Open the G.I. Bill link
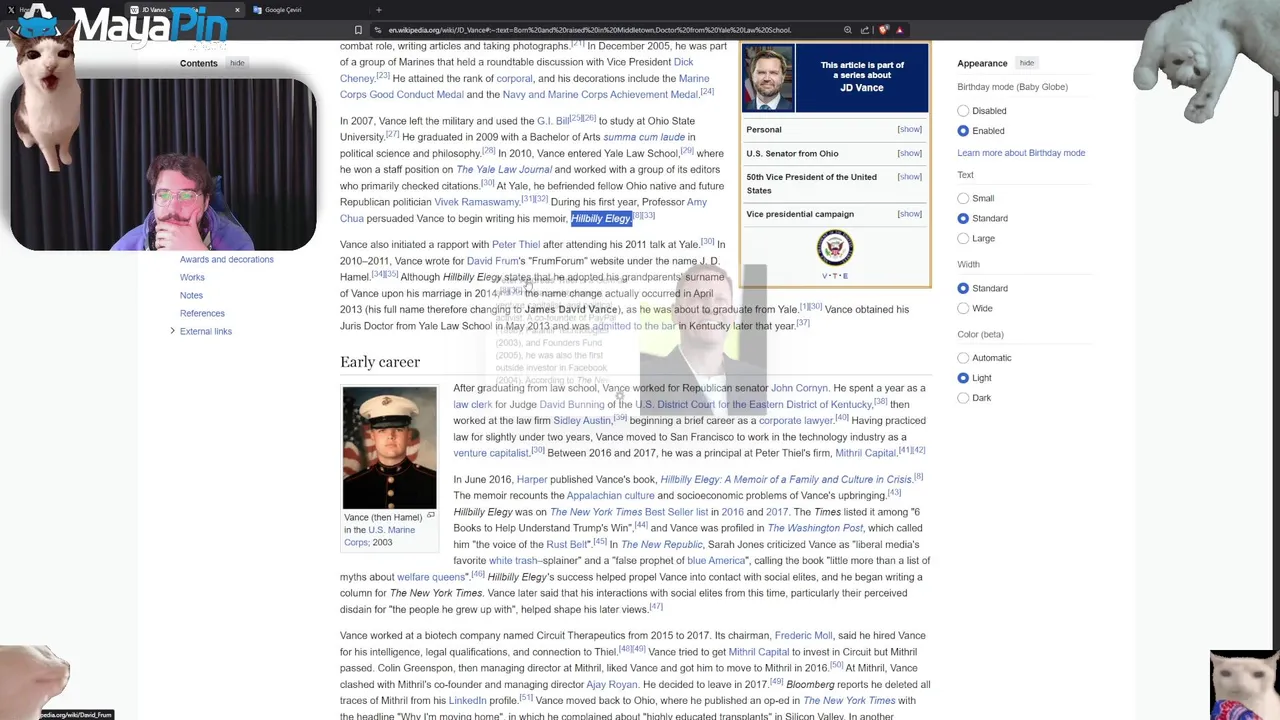Viewport: 1280px width, 720px height. (x=553, y=121)
